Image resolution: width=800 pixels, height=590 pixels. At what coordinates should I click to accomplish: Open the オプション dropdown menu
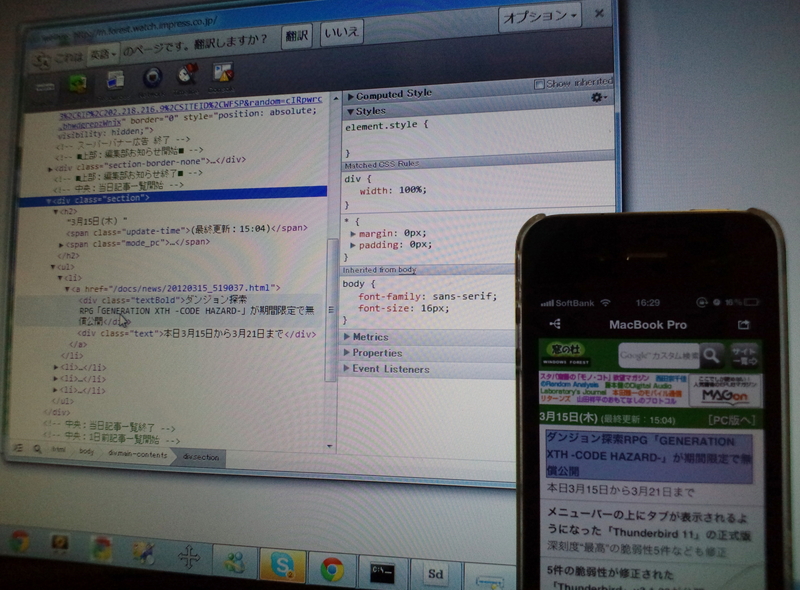540,16
